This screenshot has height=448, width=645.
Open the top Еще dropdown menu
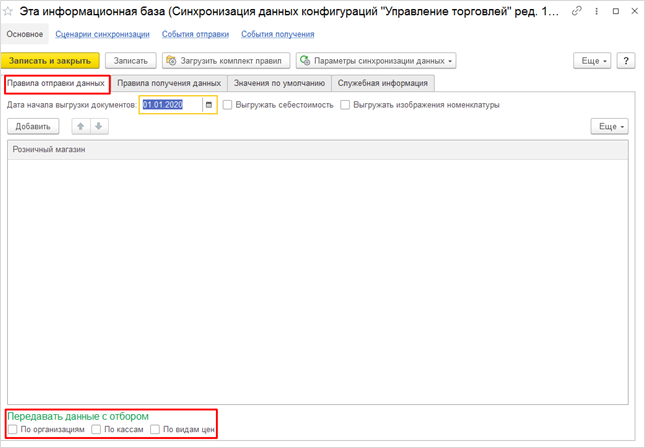coord(593,61)
